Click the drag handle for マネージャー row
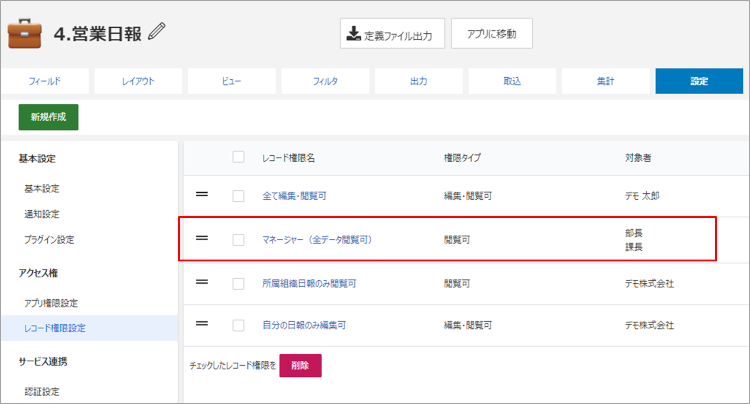 click(202, 238)
